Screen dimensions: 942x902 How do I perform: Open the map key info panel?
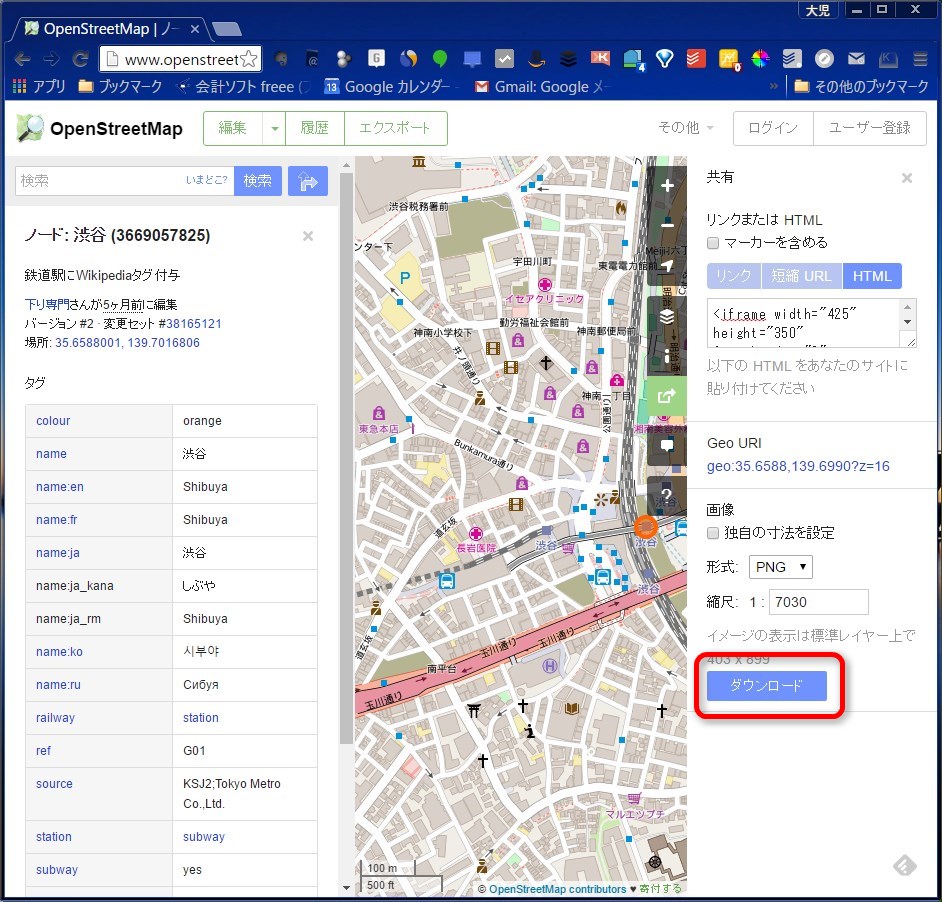pos(667,356)
